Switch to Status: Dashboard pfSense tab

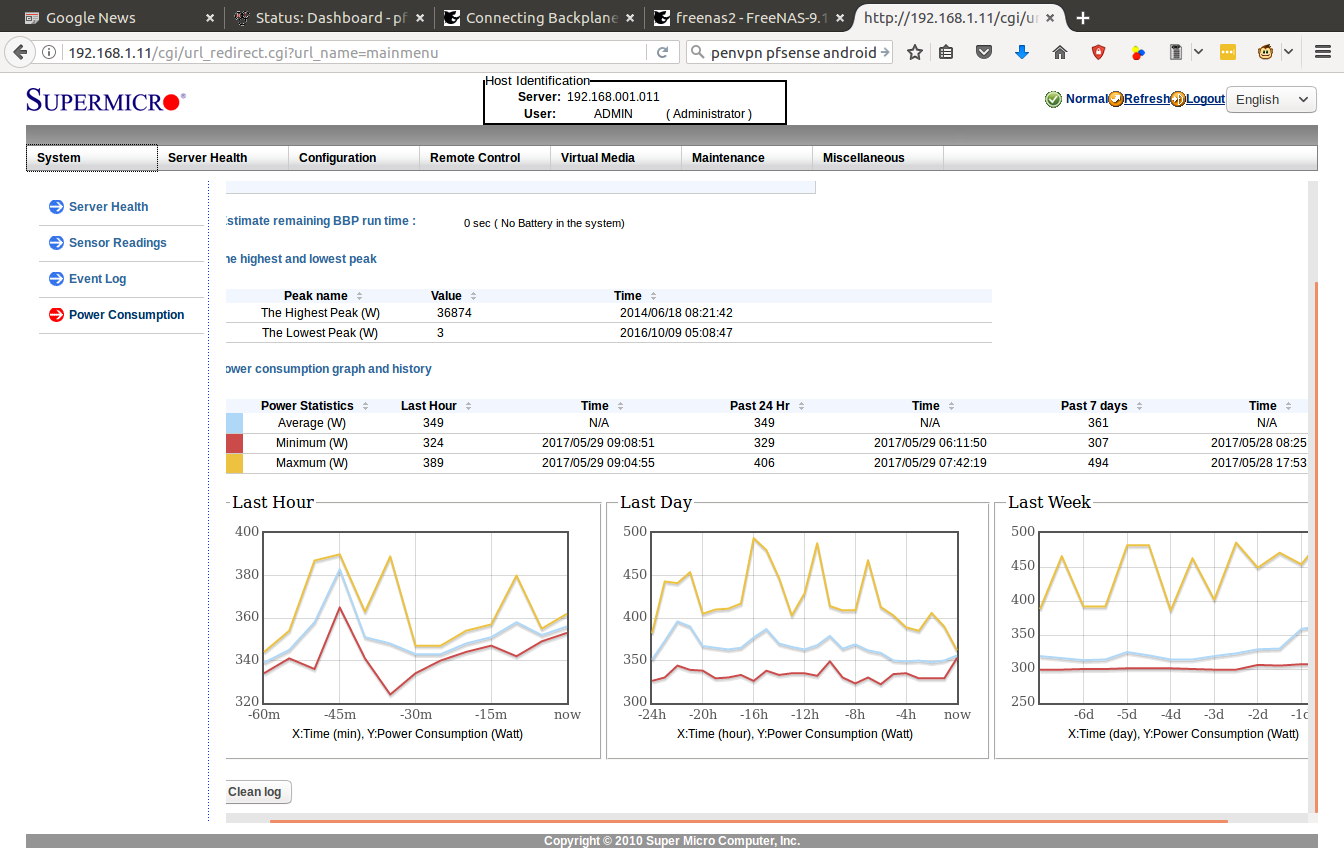(x=328, y=18)
